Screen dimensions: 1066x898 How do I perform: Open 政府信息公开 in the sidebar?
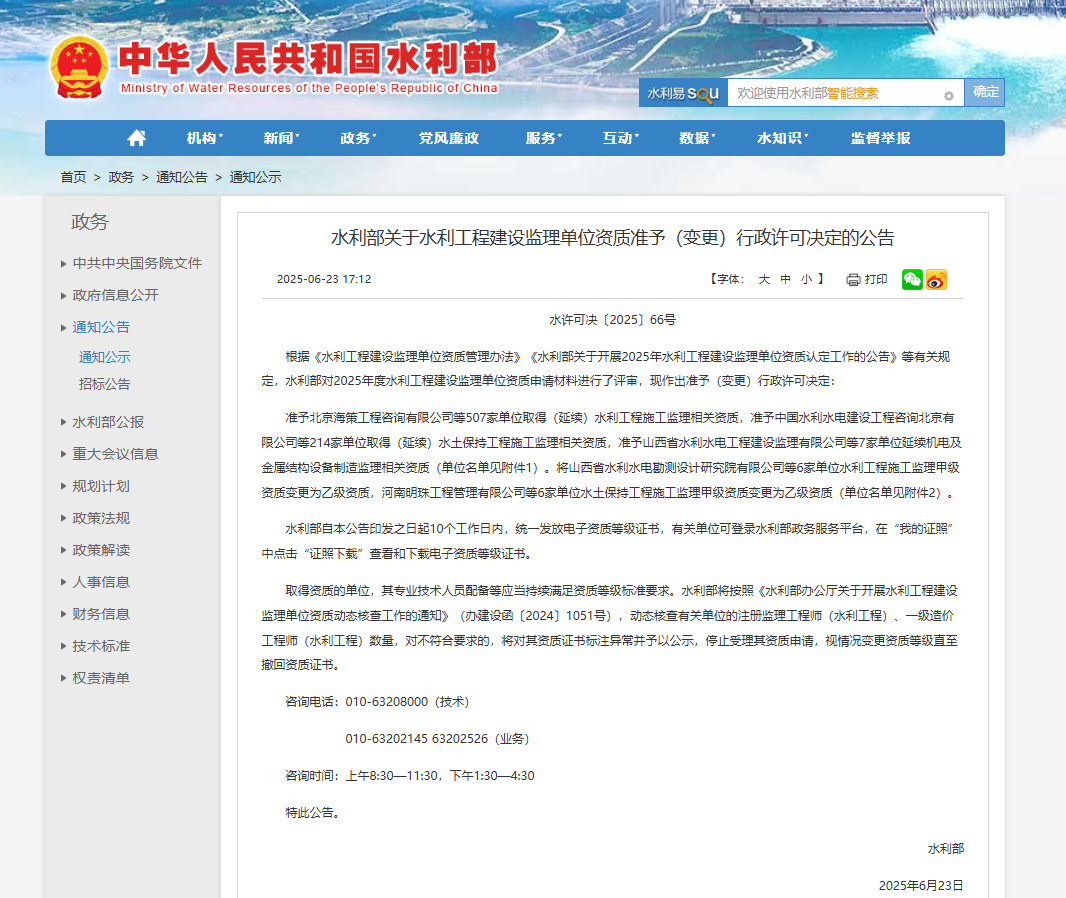click(x=115, y=298)
